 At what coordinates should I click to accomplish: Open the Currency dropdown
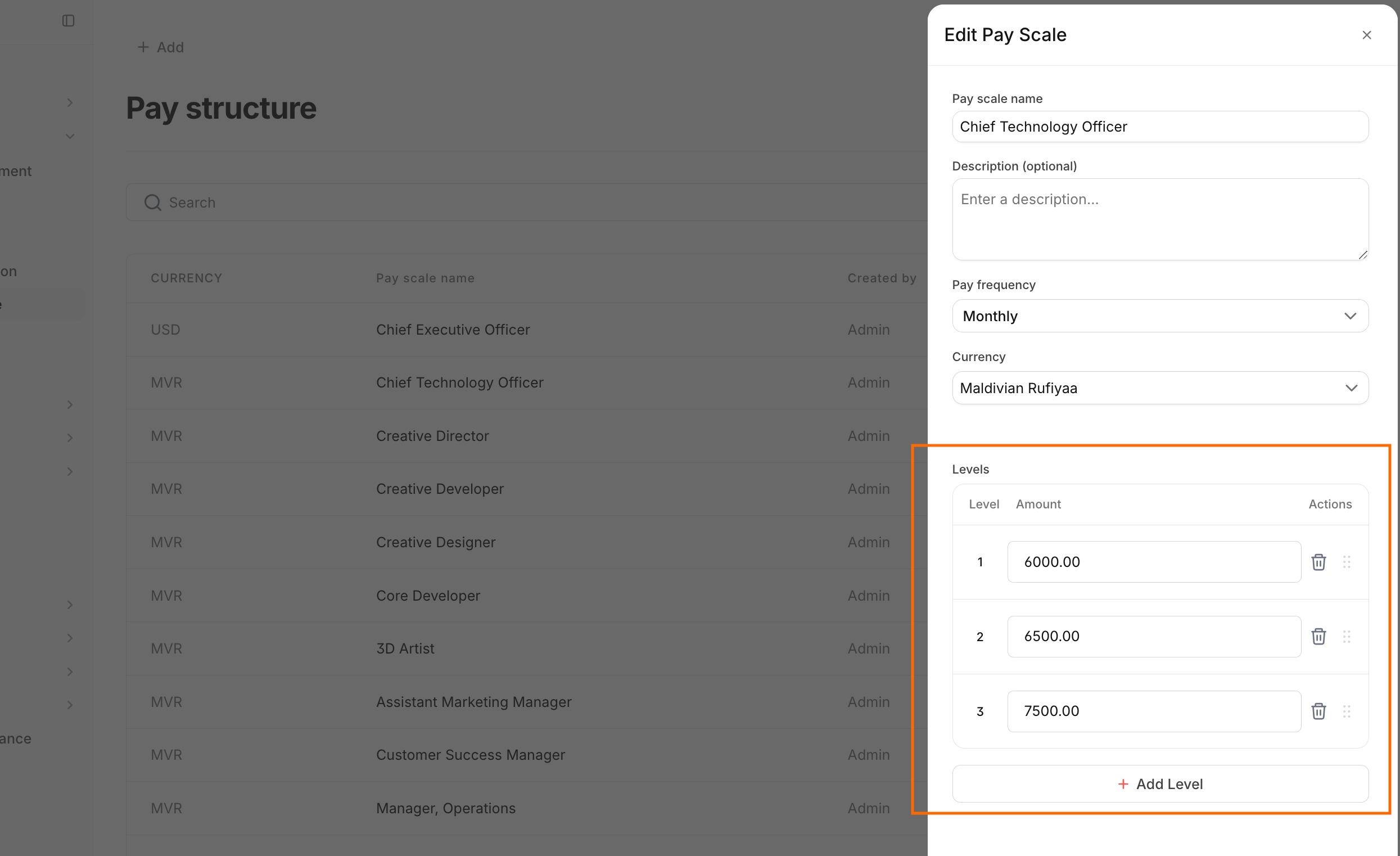(x=1160, y=388)
